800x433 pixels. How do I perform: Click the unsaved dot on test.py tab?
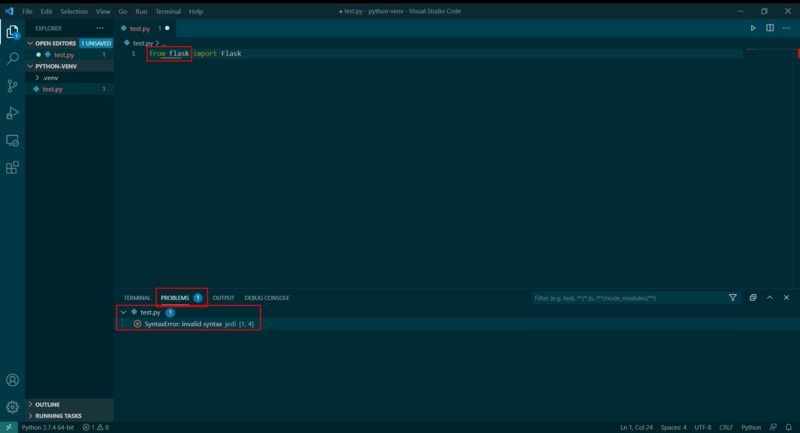[167, 29]
